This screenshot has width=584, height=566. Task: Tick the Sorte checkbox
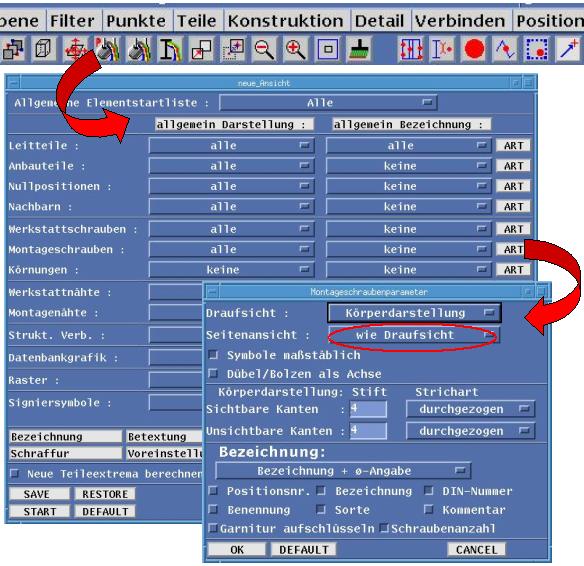point(321,509)
